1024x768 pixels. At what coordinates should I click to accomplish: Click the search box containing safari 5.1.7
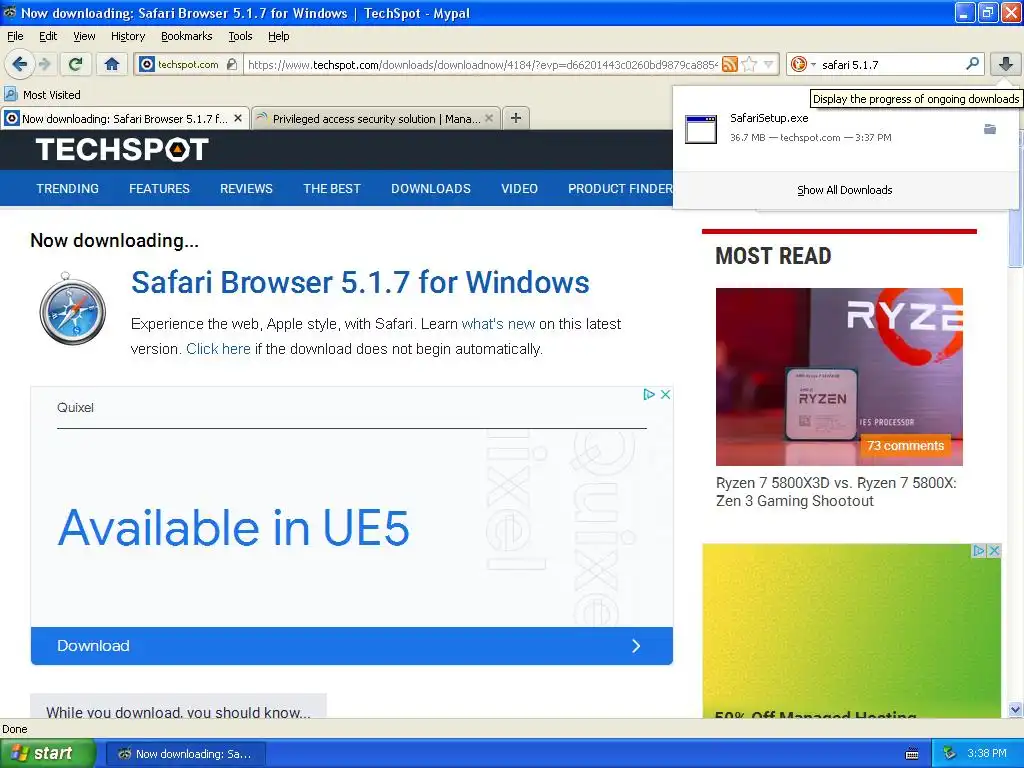(x=891, y=64)
